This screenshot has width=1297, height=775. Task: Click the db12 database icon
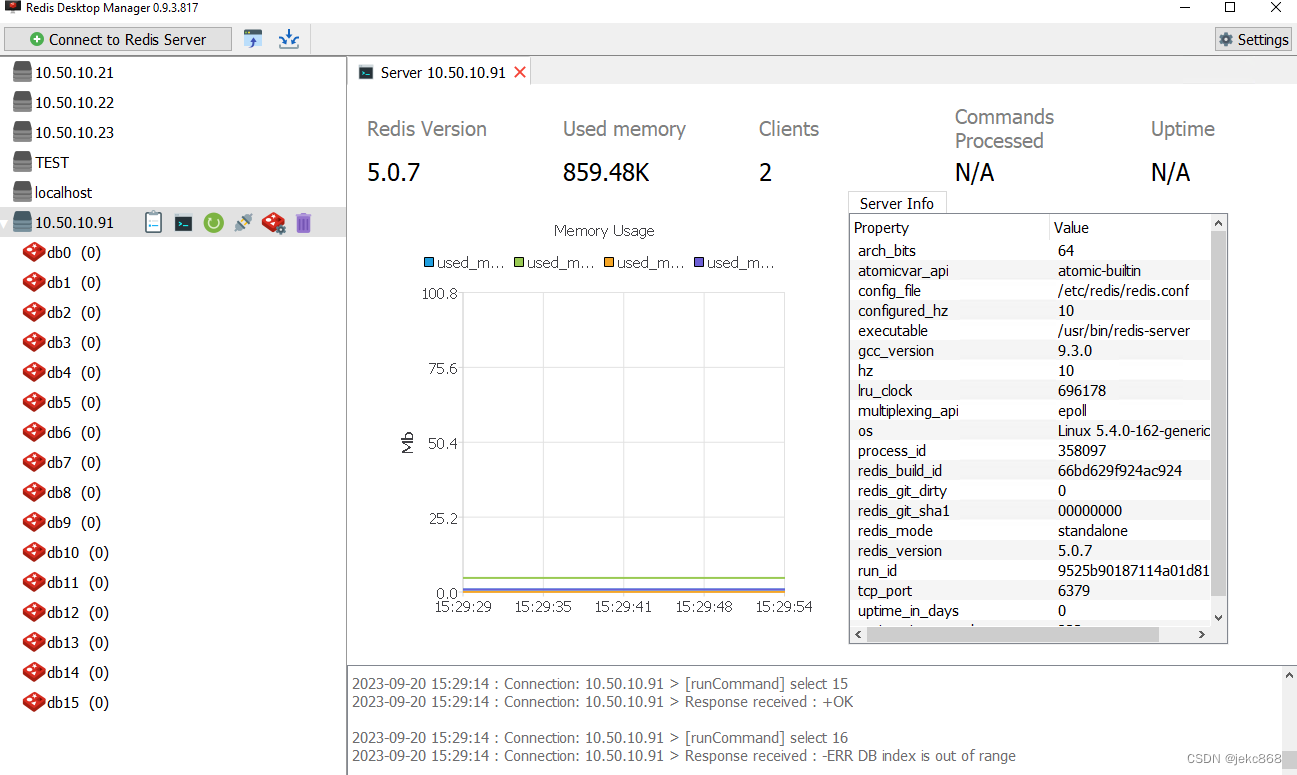[34, 612]
